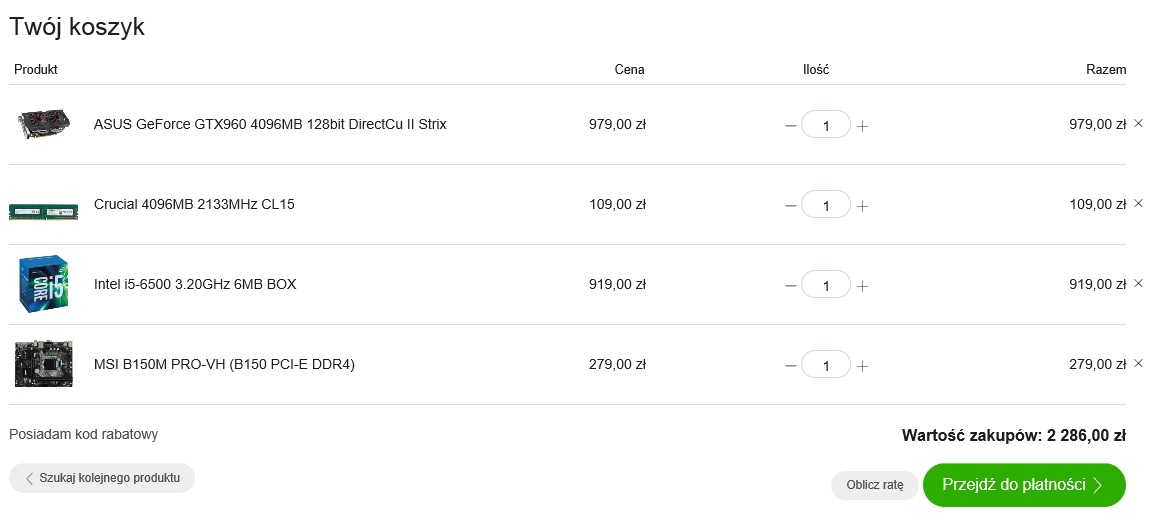
Task: Increase quantity of ASUS GeForce GTX960
Action: pyautogui.click(x=862, y=126)
